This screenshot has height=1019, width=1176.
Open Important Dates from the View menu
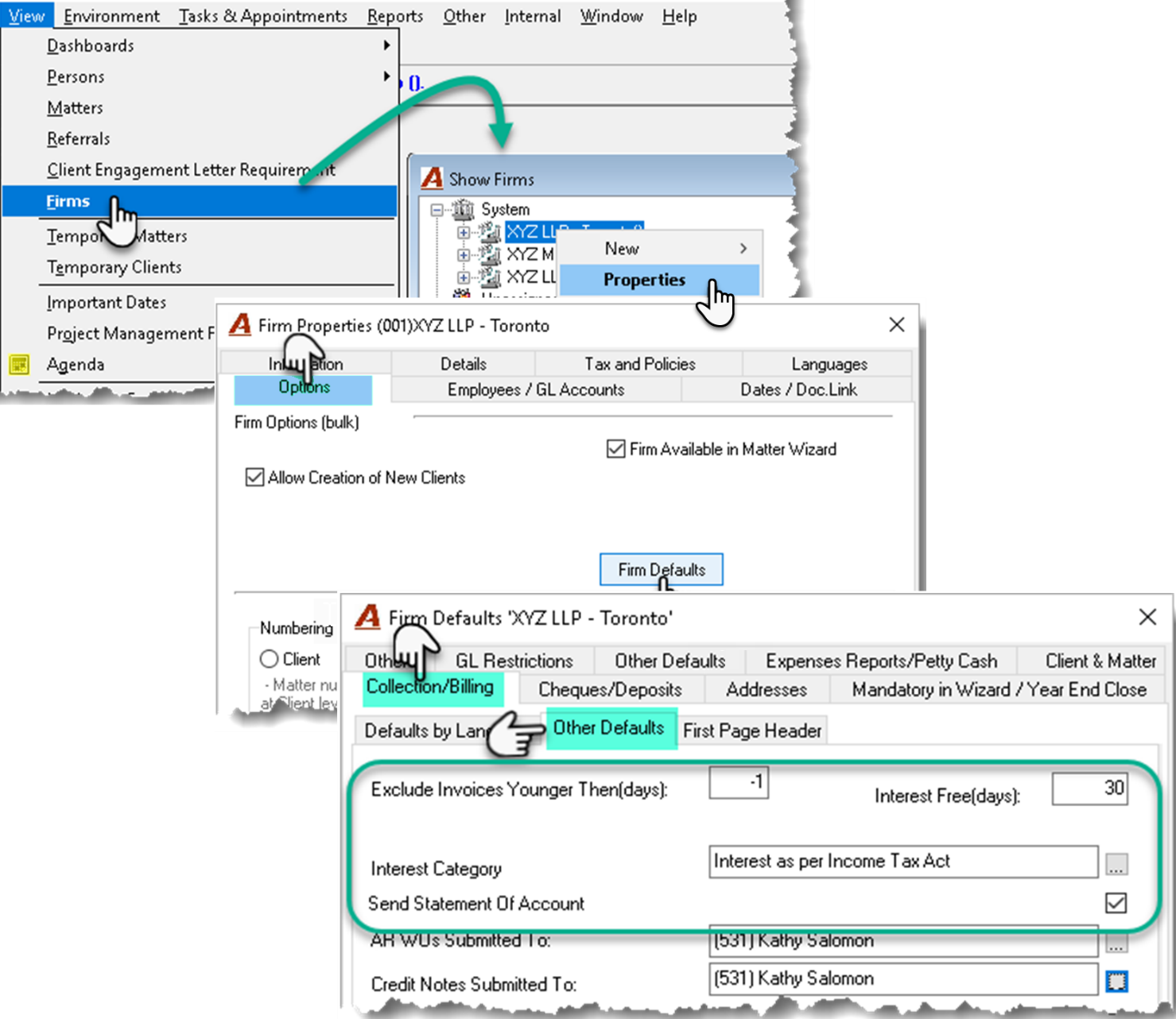pyautogui.click(x=107, y=302)
